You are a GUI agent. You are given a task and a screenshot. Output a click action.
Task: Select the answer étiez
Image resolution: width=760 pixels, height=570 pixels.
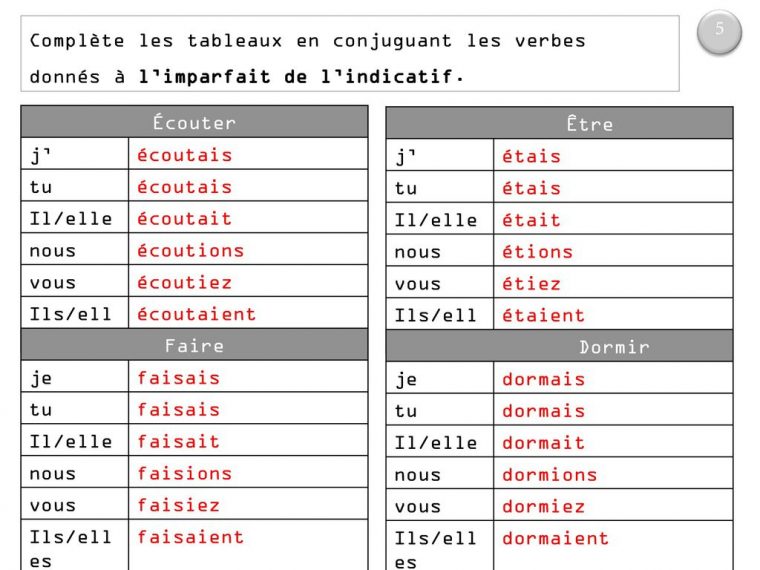(531, 284)
